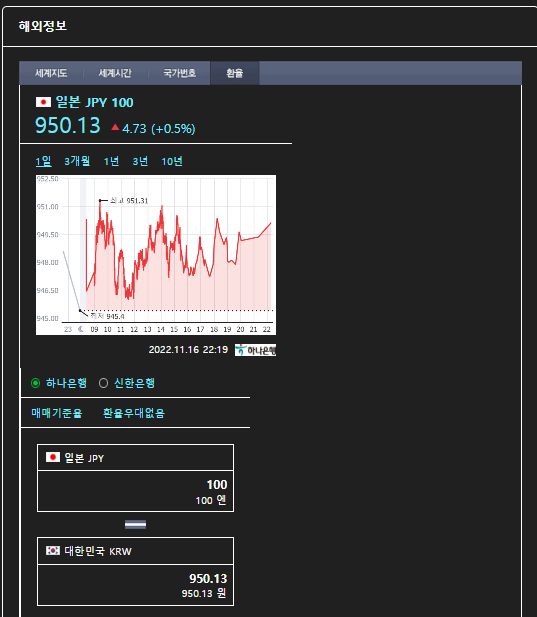Viewport: 537px width, 617px height.
Task: Open the 대한민국 KRW currency selector
Action: coord(135,551)
